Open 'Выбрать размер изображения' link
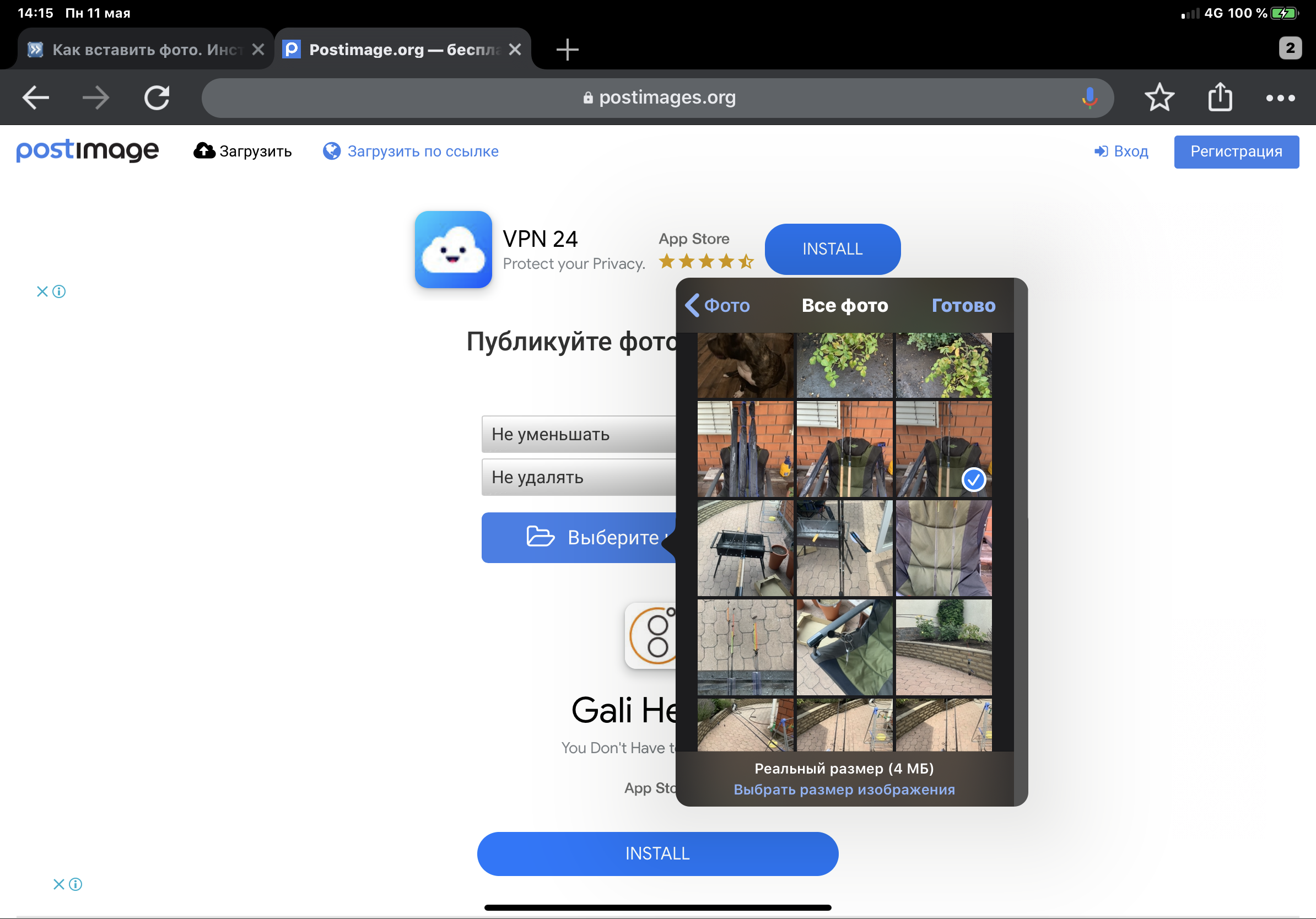 coord(844,790)
